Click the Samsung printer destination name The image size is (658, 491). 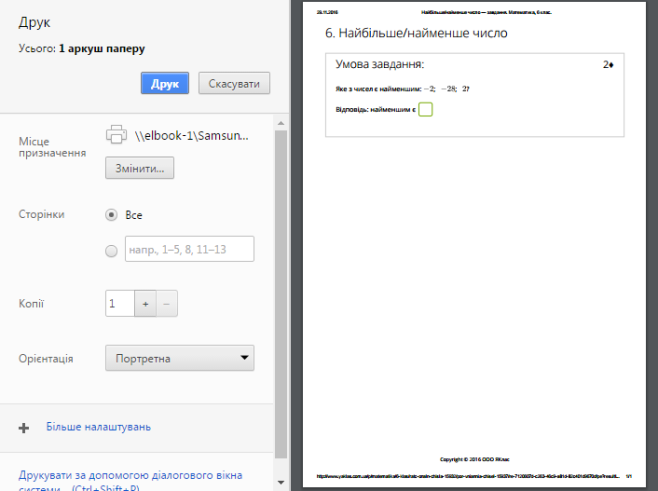coord(191,136)
